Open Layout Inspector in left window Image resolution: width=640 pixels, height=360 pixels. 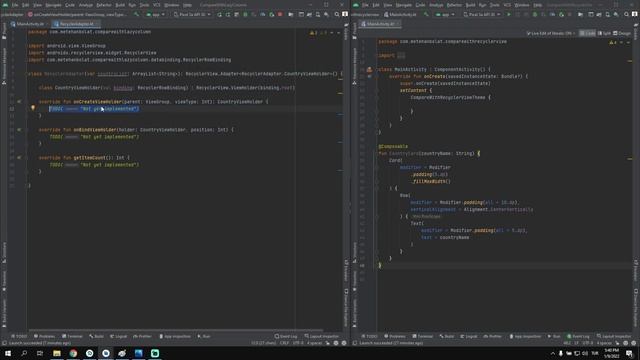(322, 336)
